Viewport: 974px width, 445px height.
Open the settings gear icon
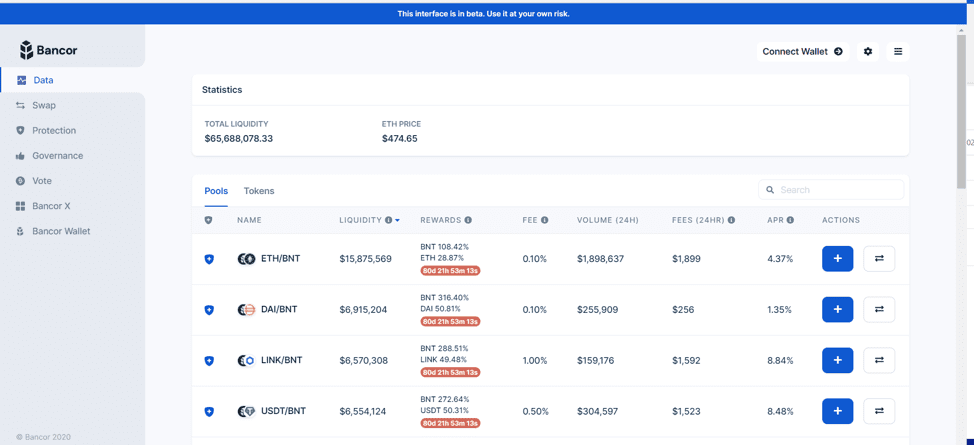click(x=868, y=52)
